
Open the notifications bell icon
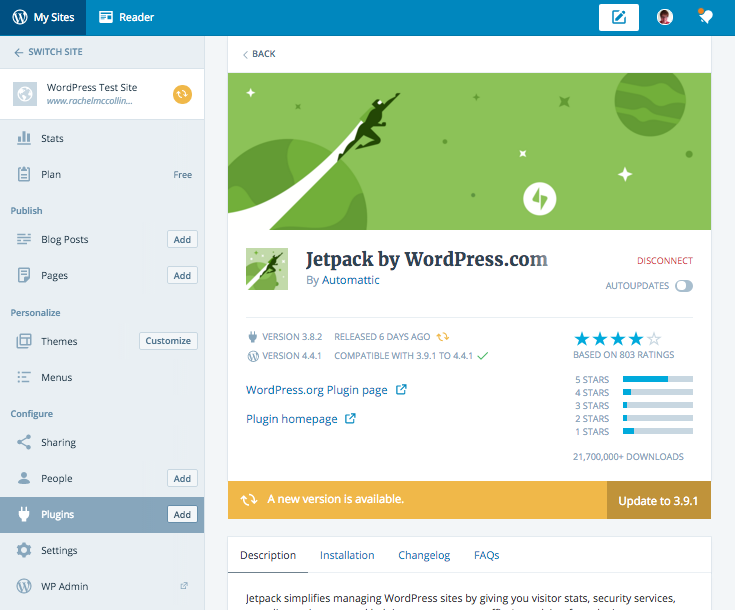coord(705,17)
